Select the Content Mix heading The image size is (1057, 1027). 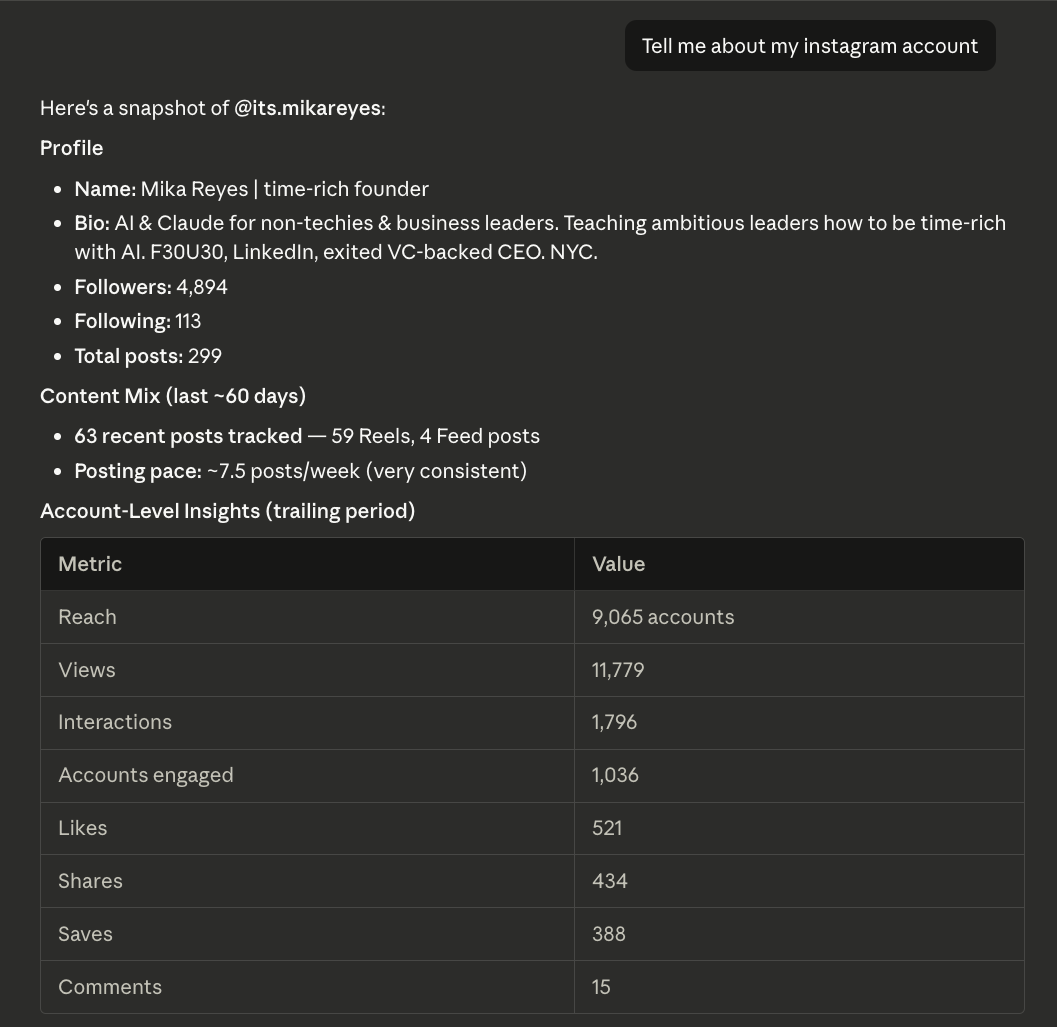click(173, 396)
